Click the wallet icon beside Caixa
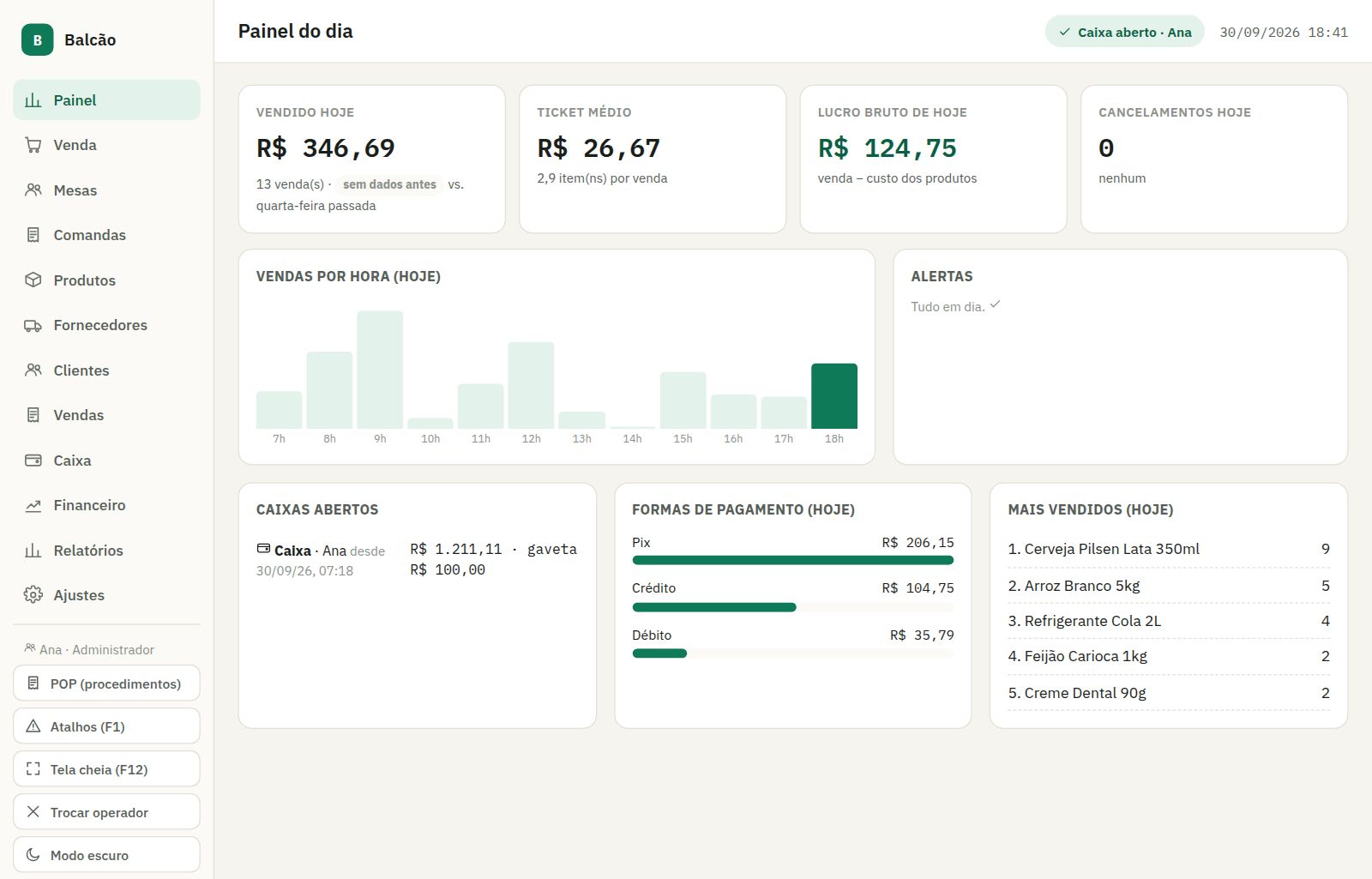1372x879 pixels. pyautogui.click(x=33, y=461)
